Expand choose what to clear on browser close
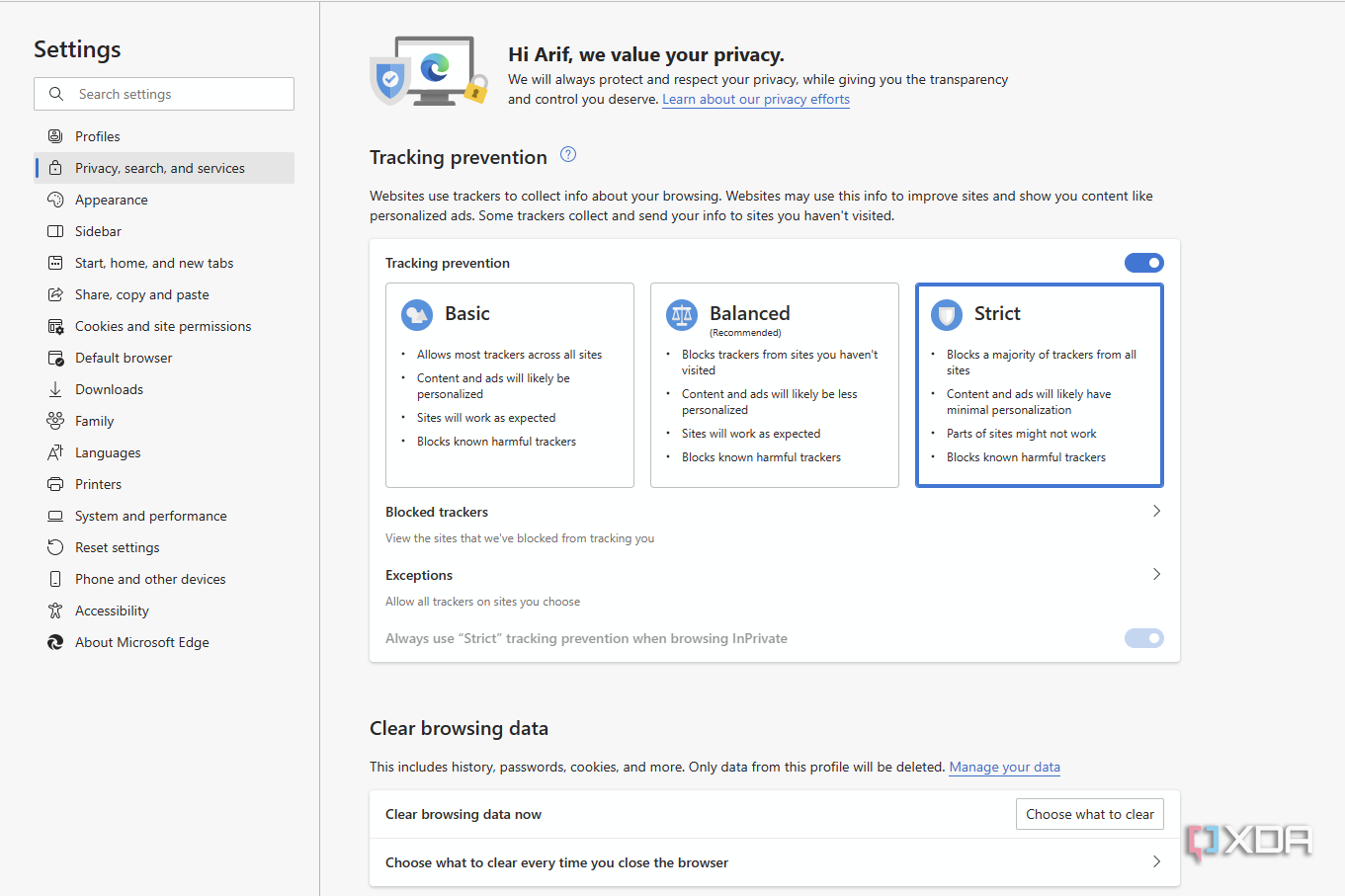1345x896 pixels. click(1156, 861)
